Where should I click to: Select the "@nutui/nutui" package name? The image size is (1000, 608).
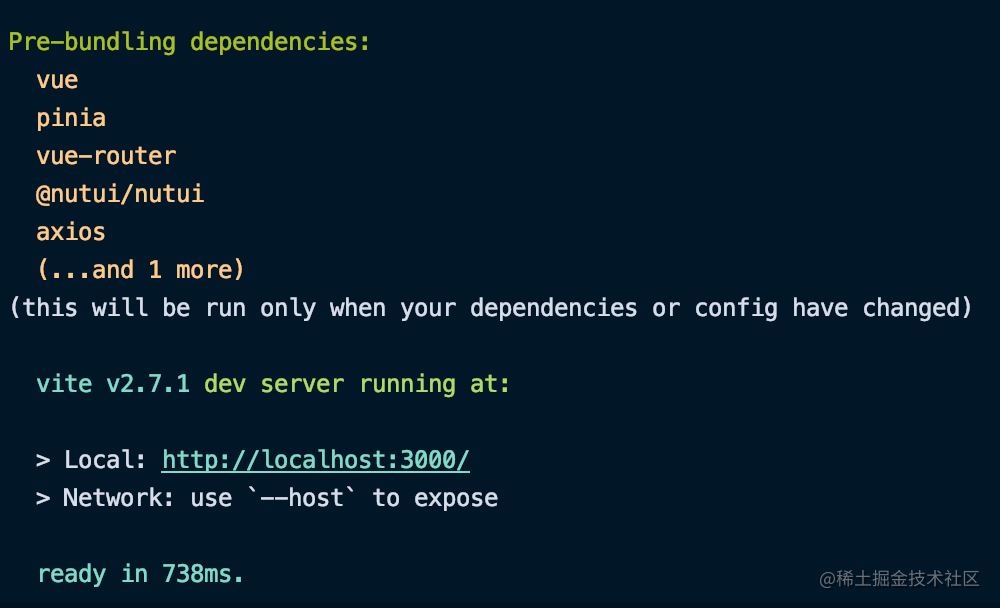click(x=120, y=194)
